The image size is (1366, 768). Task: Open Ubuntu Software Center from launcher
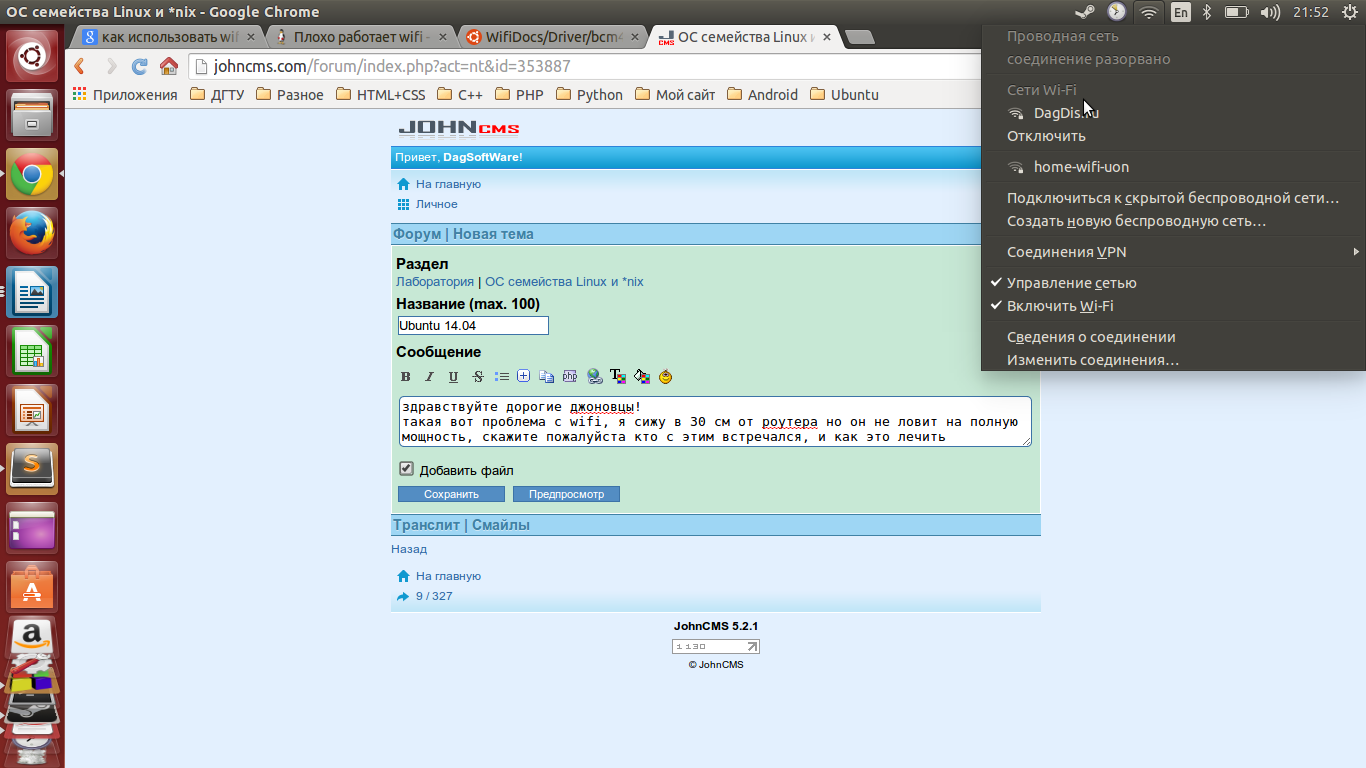32,586
